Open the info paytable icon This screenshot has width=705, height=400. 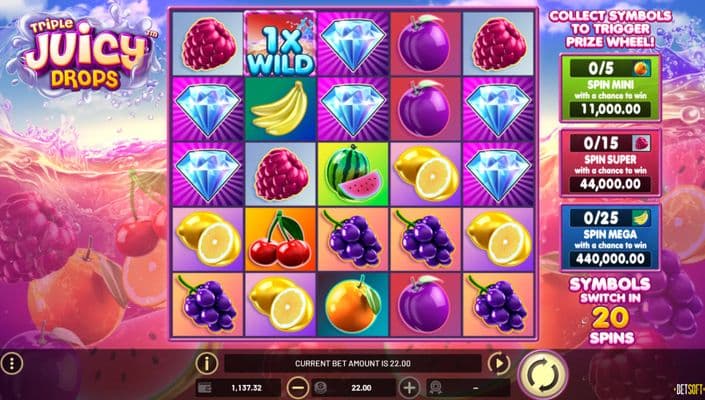click(207, 363)
